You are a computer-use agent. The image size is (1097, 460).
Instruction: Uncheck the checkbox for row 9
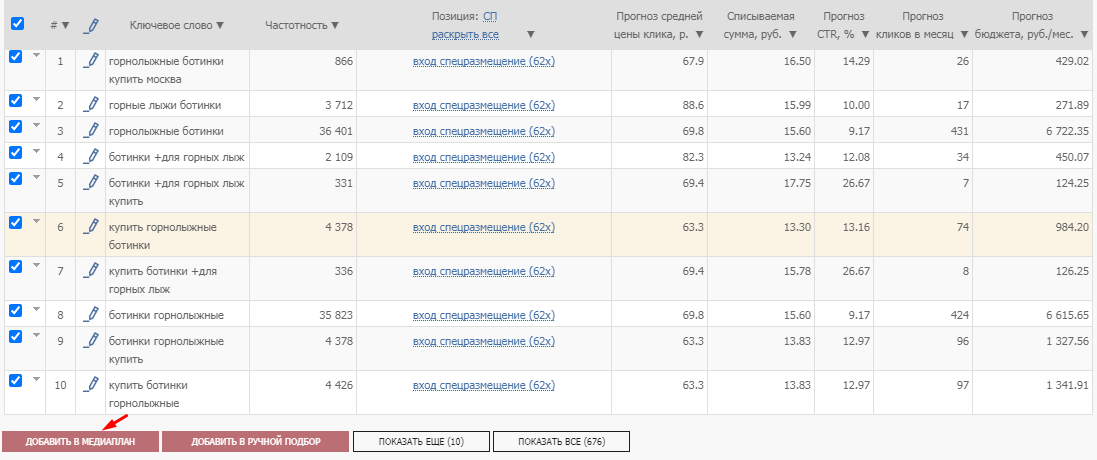pos(16,336)
